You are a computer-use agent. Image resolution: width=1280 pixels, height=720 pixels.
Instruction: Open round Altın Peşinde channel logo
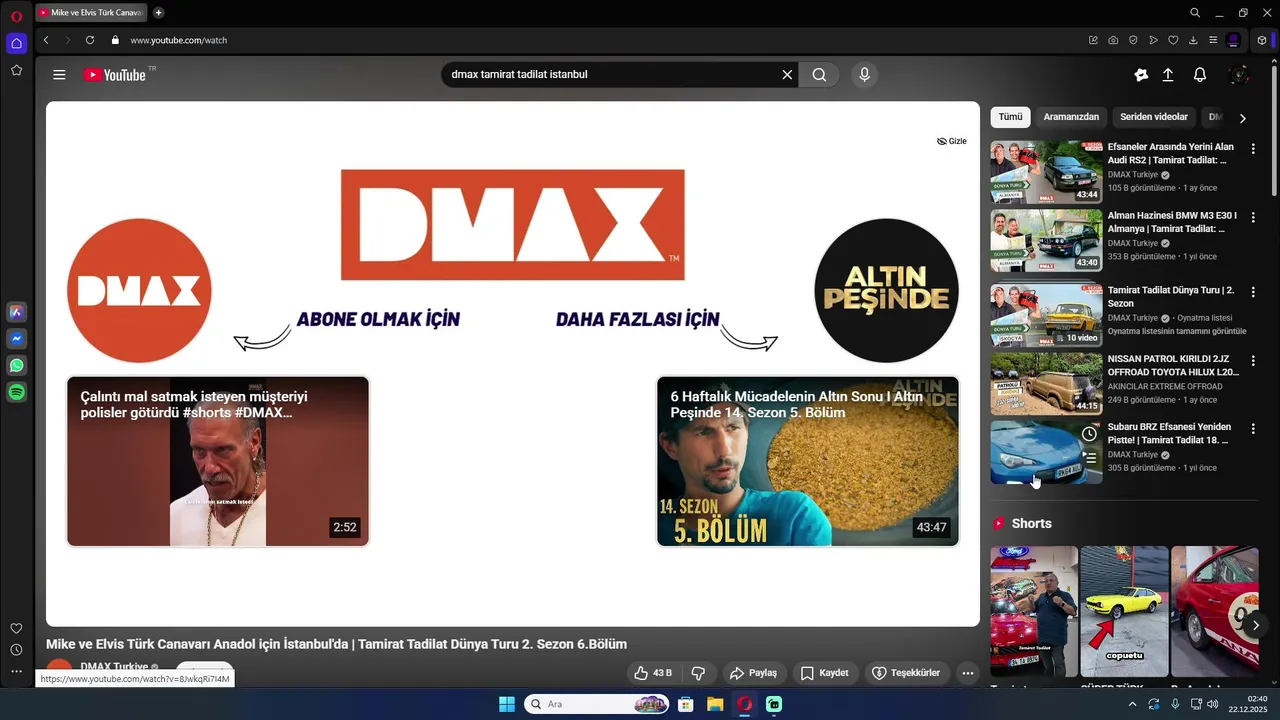coord(886,291)
